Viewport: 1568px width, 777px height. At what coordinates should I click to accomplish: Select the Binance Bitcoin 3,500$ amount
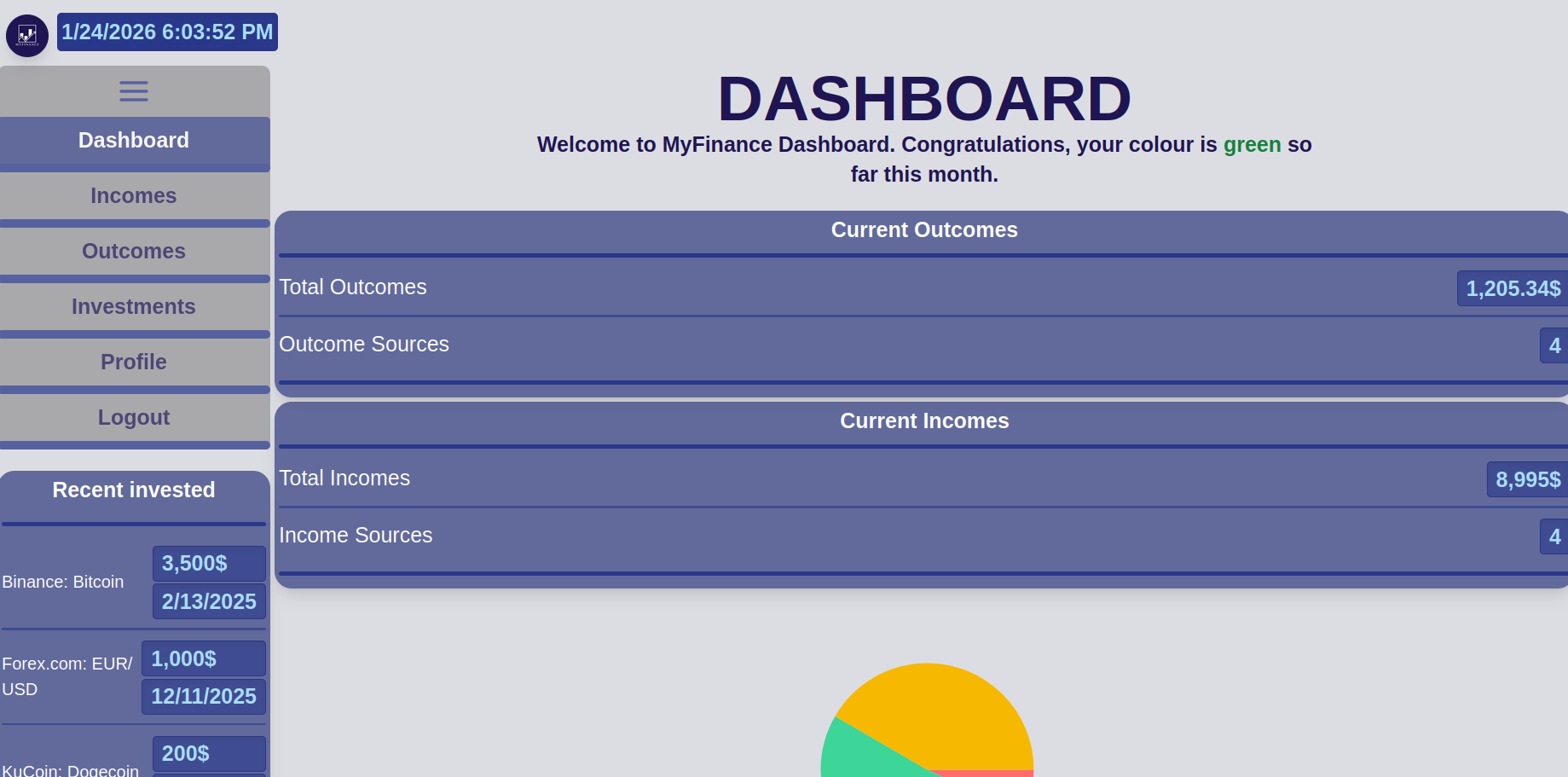(x=209, y=564)
